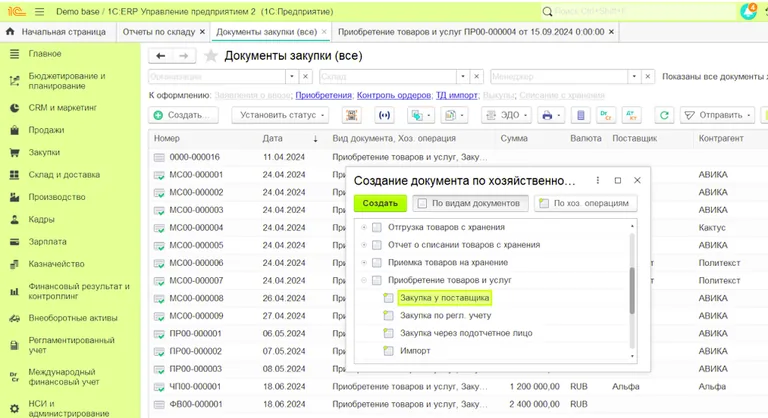This screenshot has height=418, width=768.
Task: Toggle the 'По хоз. операциям' view button
Action: pyautogui.click(x=585, y=203)
